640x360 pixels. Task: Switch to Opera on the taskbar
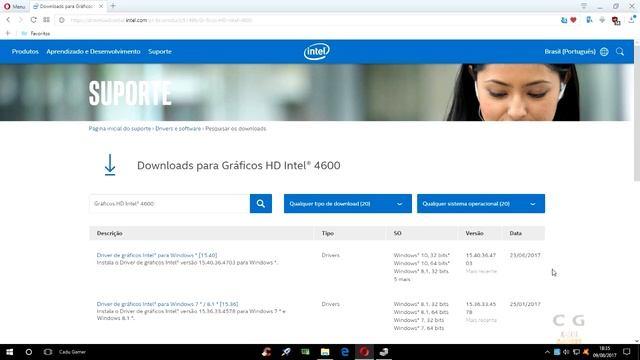point(364,352)
